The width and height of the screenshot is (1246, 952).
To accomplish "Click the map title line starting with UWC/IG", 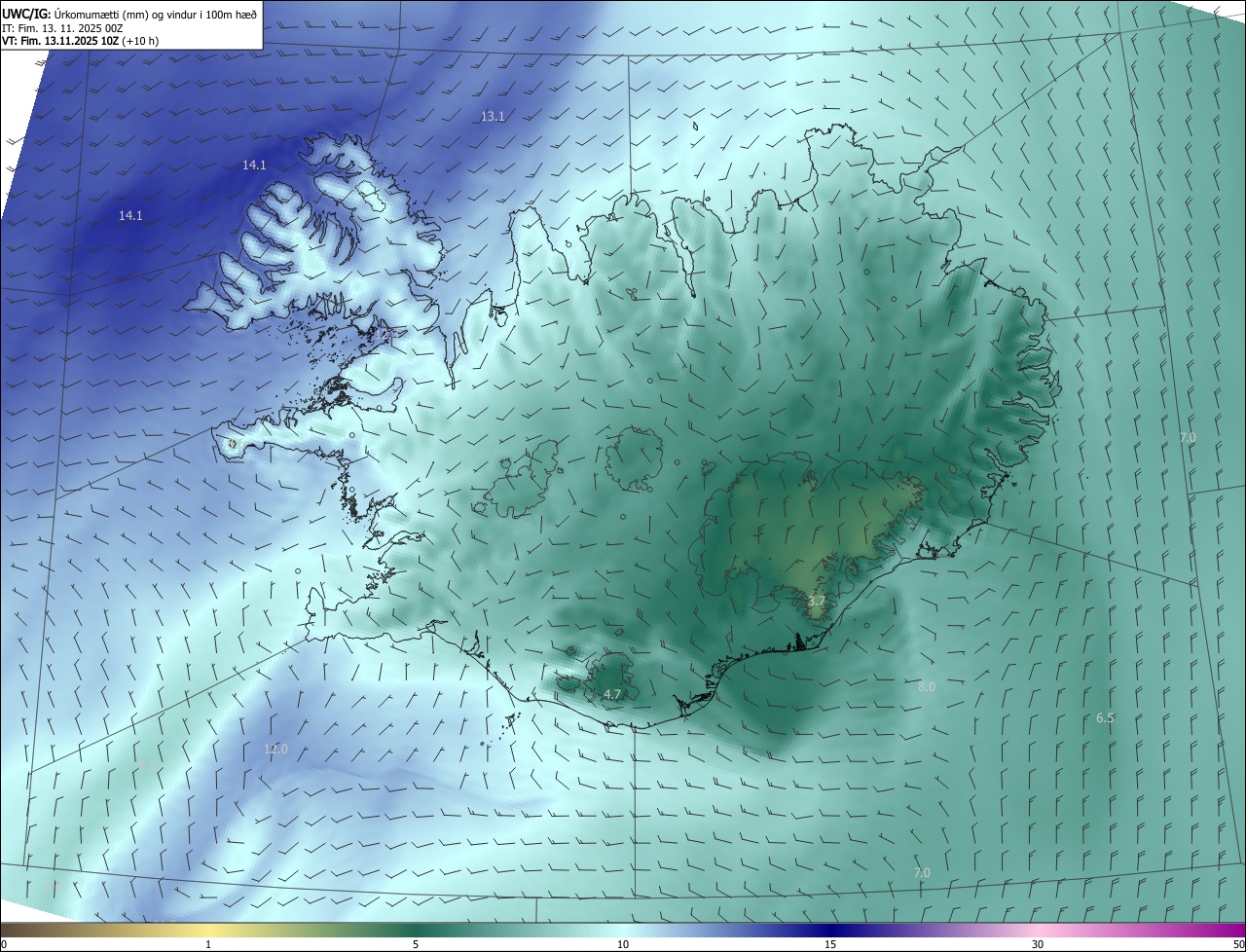I will (x=129, y=14).
